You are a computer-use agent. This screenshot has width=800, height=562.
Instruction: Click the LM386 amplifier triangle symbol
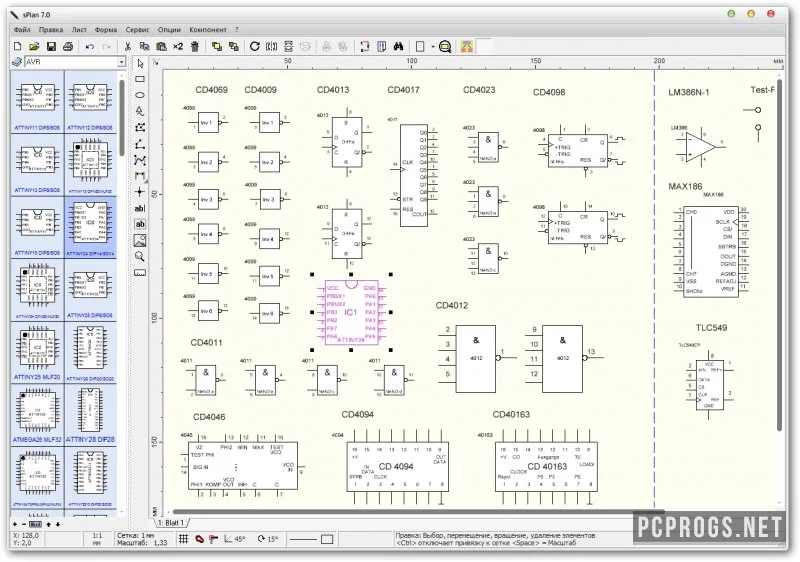pyautogui.click(x=700, y=145)
